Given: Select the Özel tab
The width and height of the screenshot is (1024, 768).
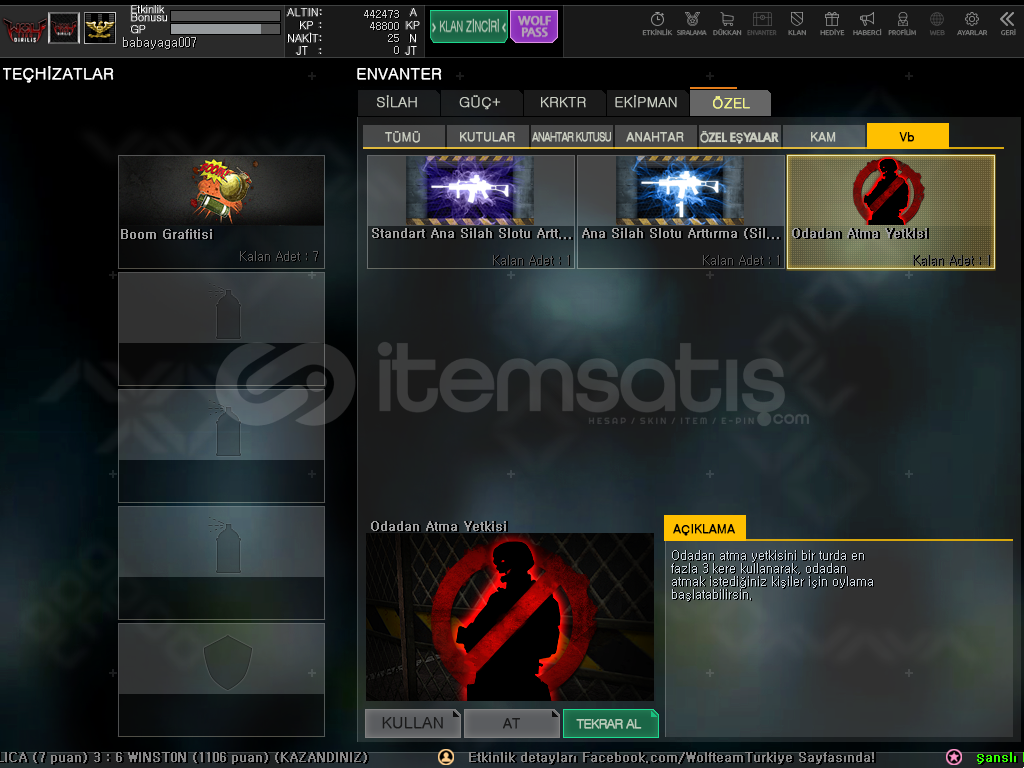Looking at the screenshot, I should tap(730, 103).
